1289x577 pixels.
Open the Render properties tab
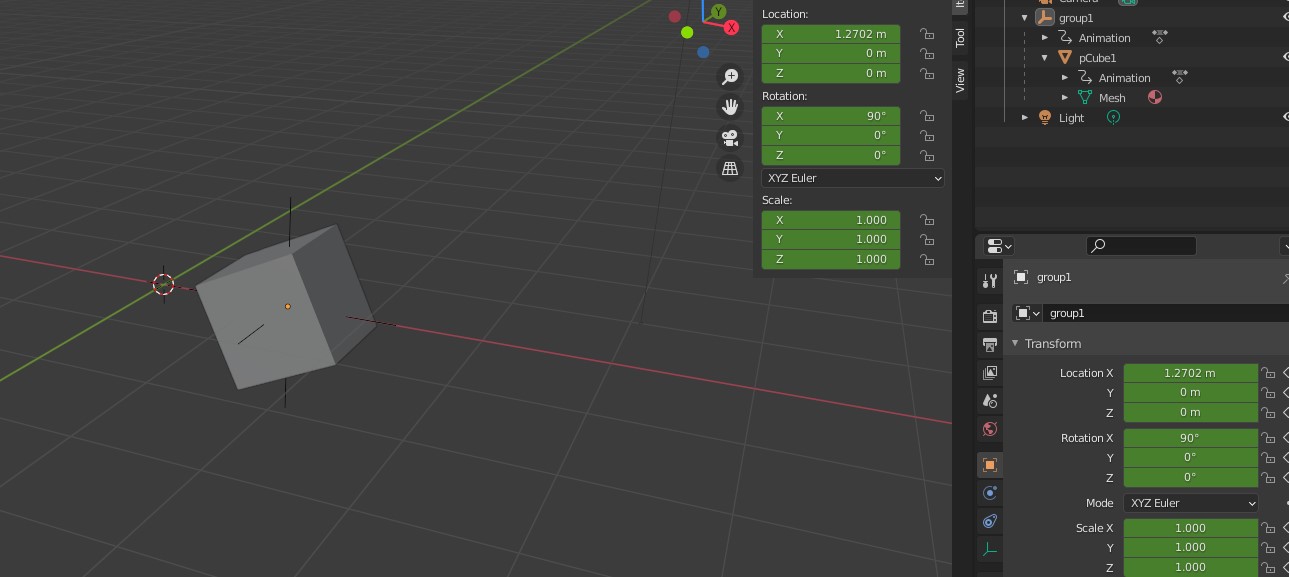[x=990, y=317]
